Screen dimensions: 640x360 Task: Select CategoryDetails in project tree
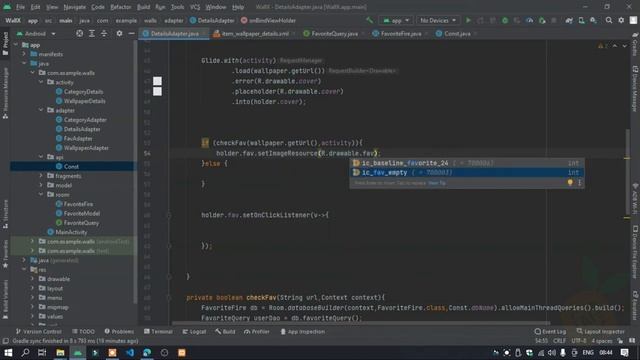pos(83,92)
